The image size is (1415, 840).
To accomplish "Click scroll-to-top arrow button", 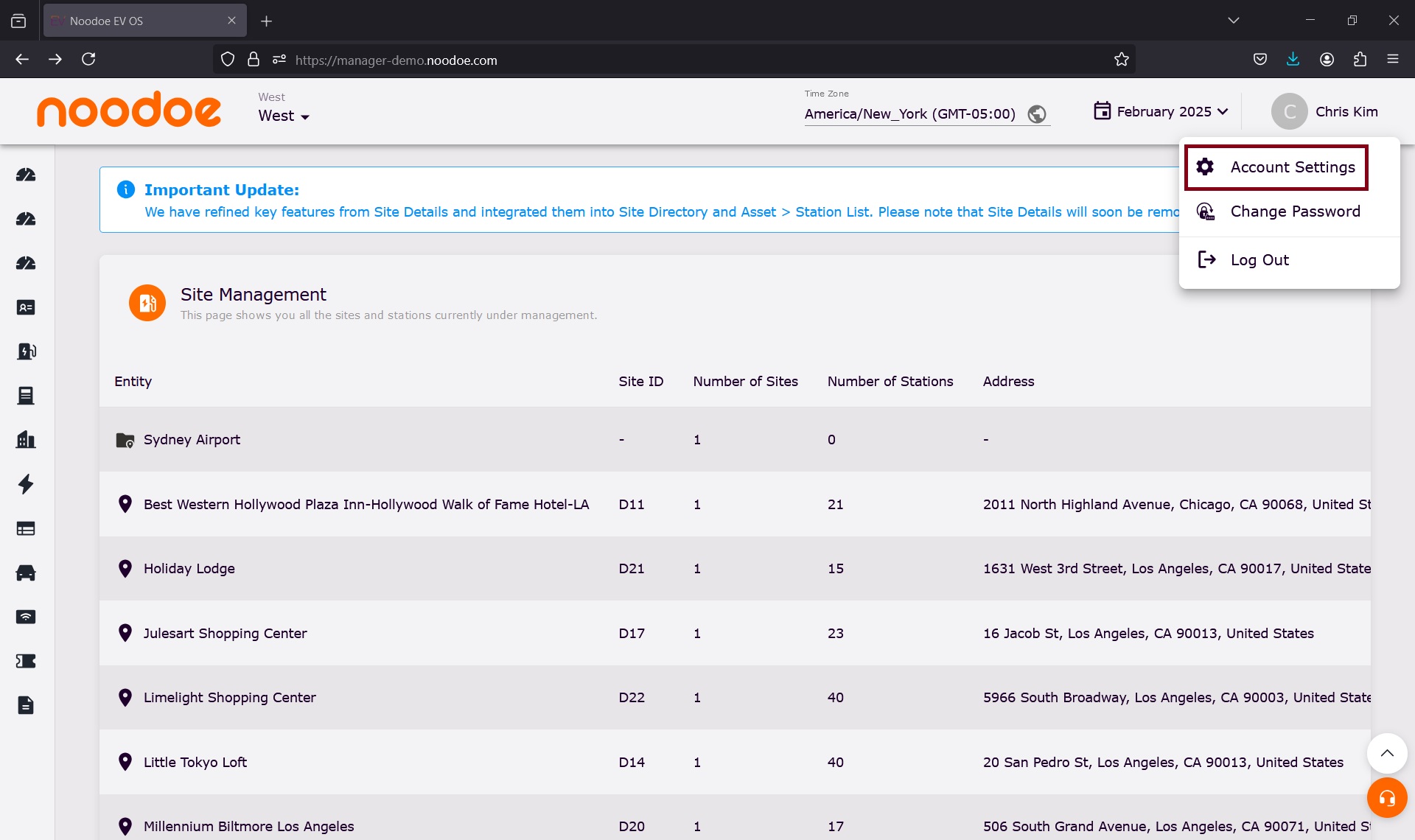I will coord(1386,753).
